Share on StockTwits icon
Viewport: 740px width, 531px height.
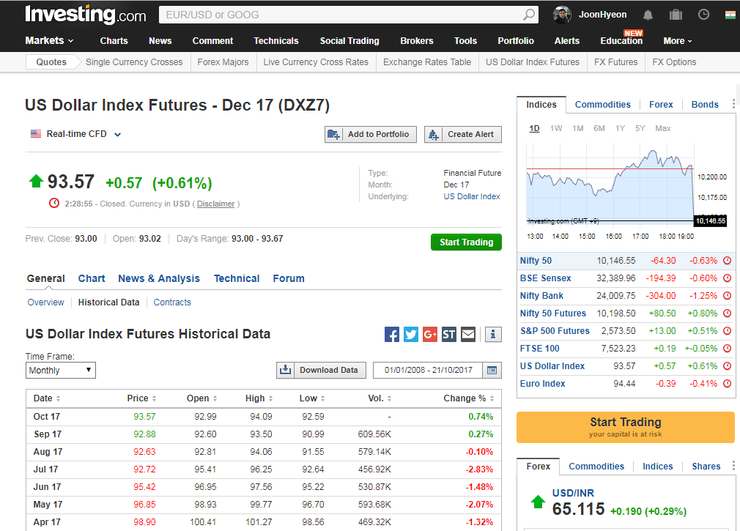(449, 334)
